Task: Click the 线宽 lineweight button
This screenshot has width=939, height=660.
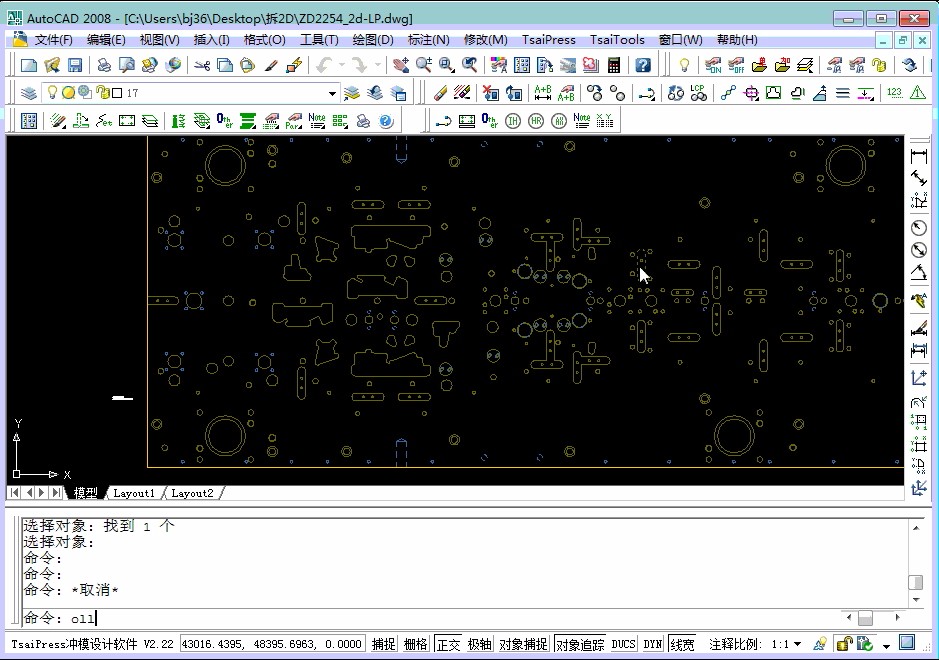Action: pos(682,644)
